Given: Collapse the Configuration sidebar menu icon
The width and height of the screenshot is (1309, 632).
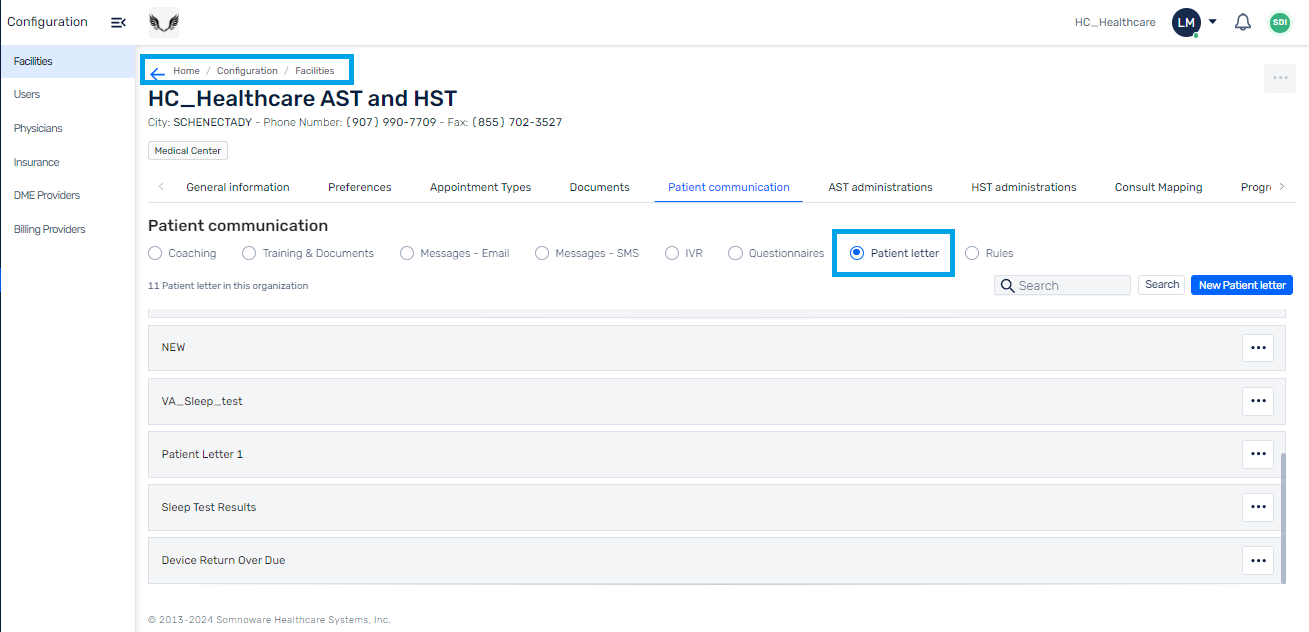Looking at the screenshot, I should point(118,22).
